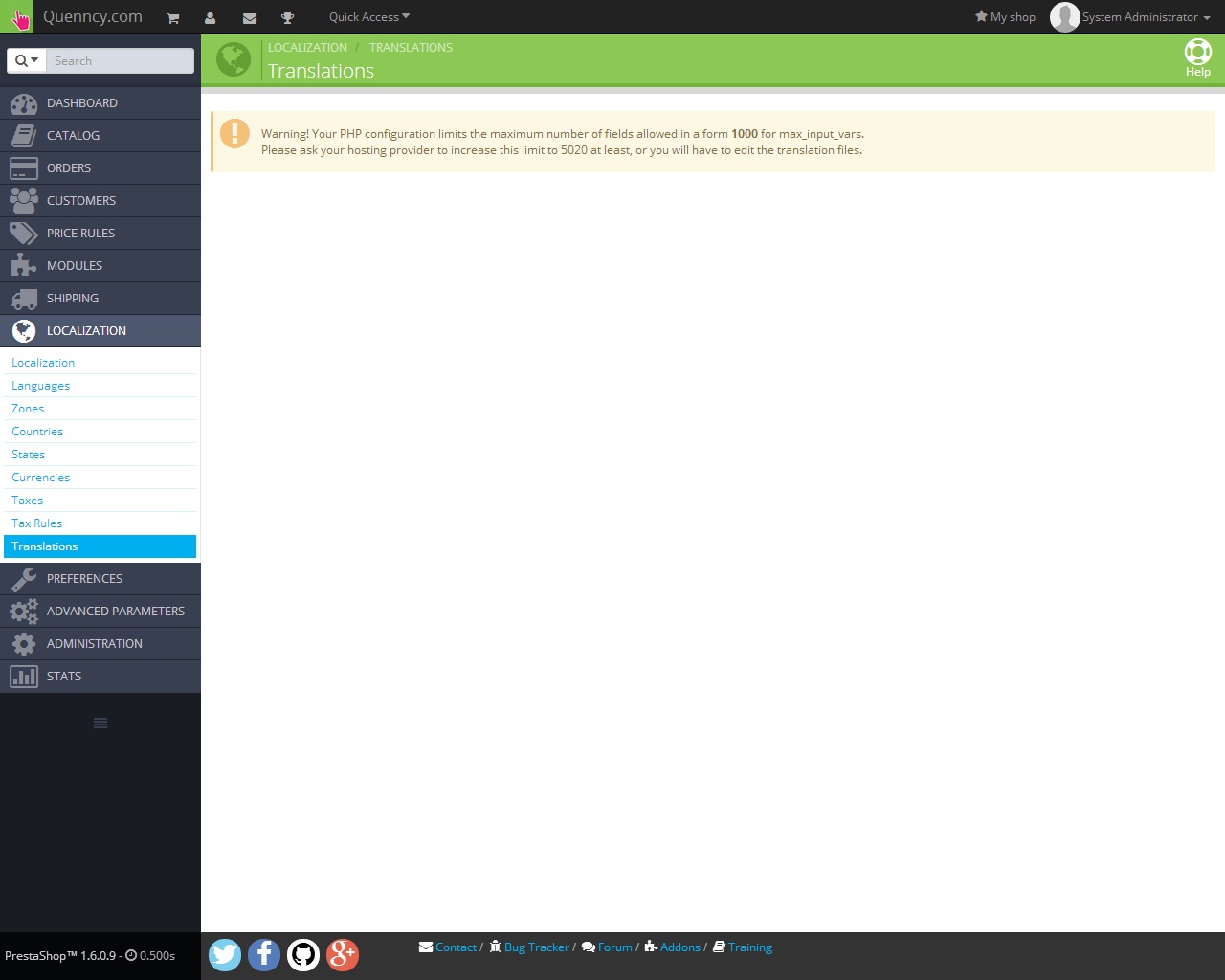Click the Localization globe icon in sidebar
The width and height of the screenshot is (1225, 980).
click(24, 331)
